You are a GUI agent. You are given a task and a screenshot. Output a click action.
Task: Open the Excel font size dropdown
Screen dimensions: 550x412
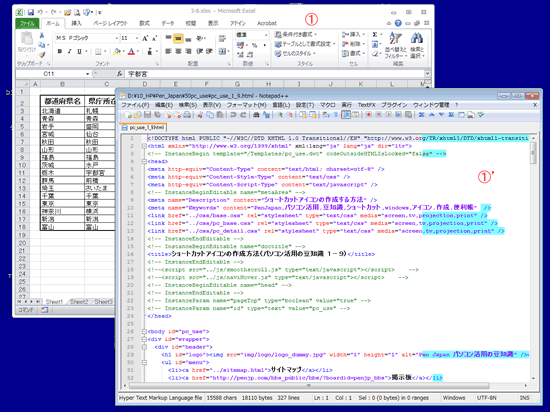pos(137,38)
